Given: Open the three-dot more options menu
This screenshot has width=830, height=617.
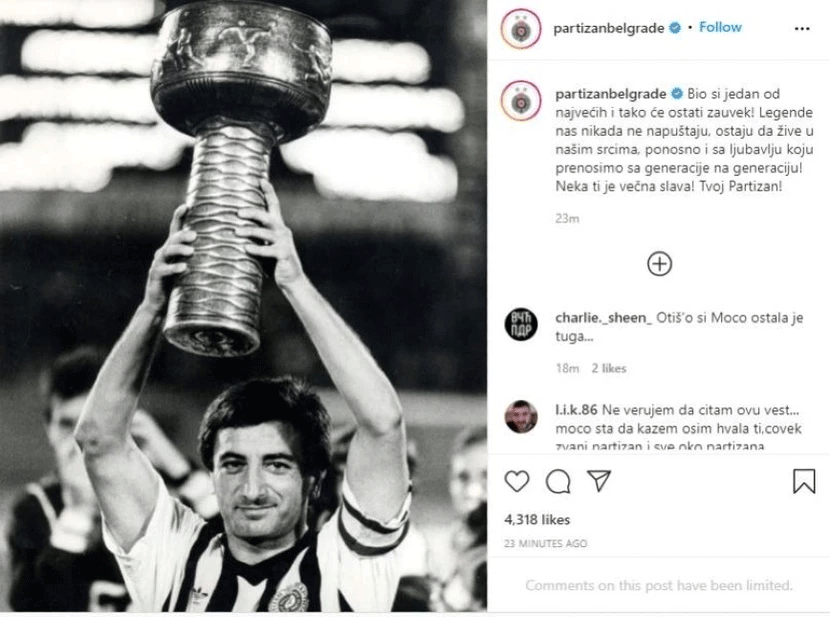Looking at the screenshot, I should point(802,29).
